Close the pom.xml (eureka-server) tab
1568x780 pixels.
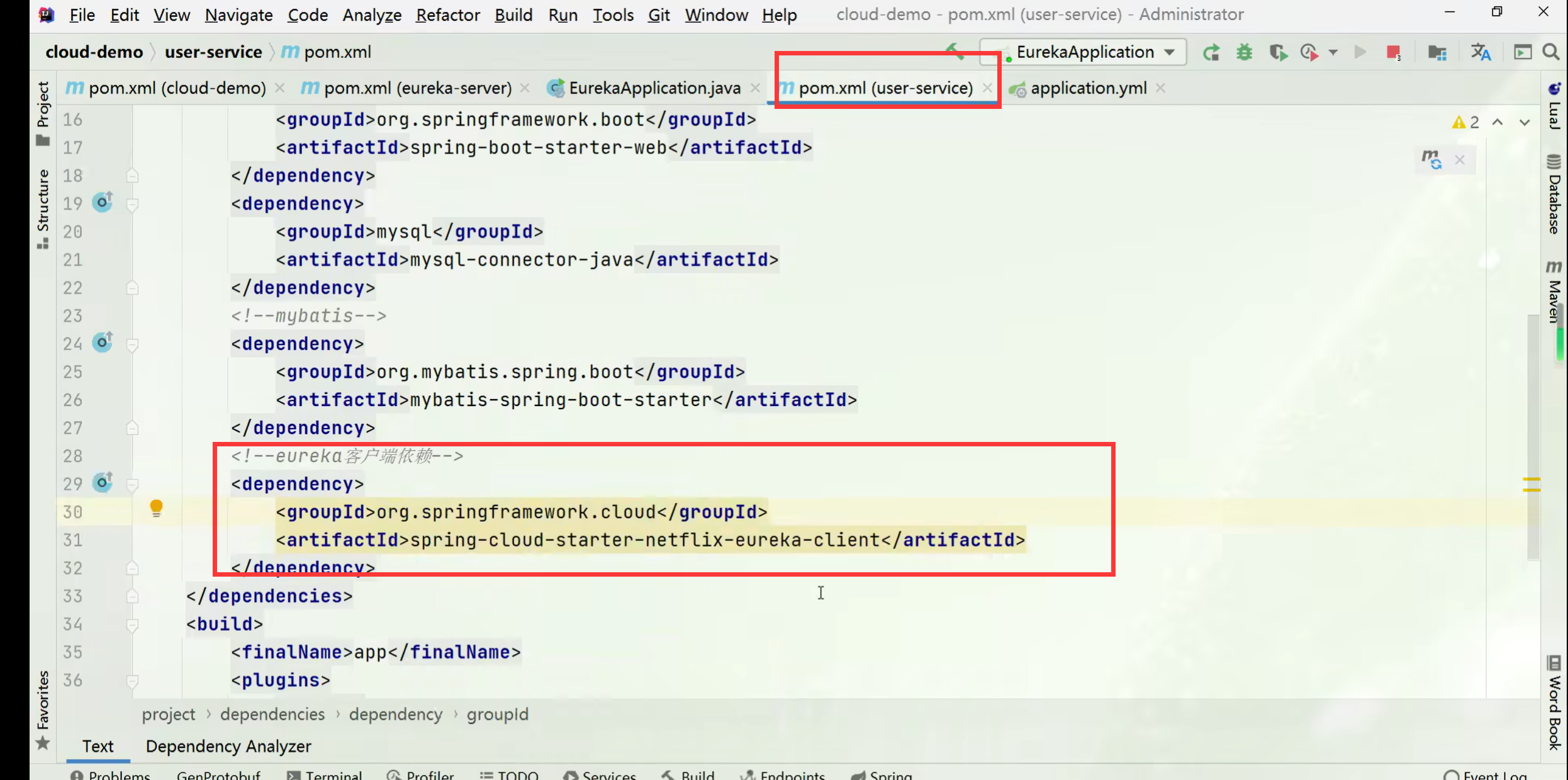point(525,88)
